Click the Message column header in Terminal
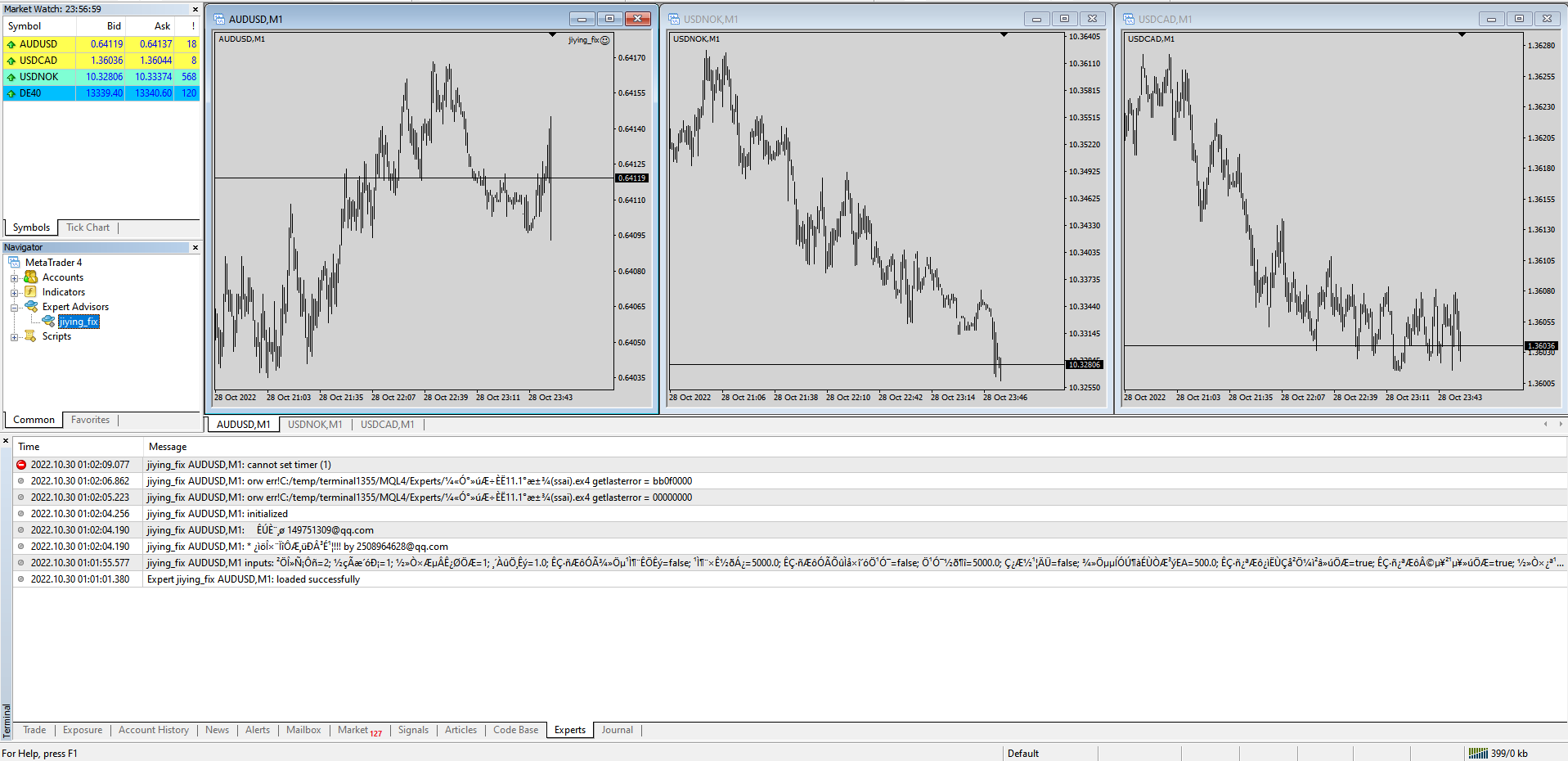This screenshot has height=761, width=1568. pos(855,447)
